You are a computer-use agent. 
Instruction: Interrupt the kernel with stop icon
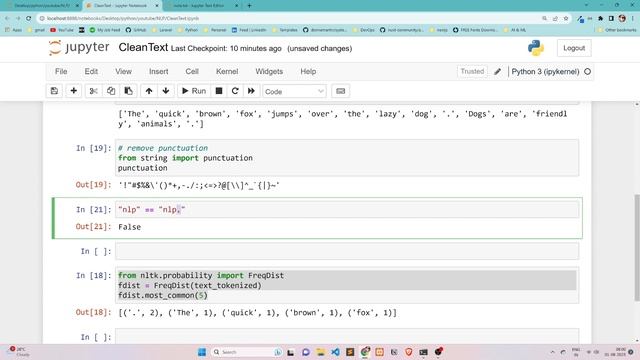(219, 91)
